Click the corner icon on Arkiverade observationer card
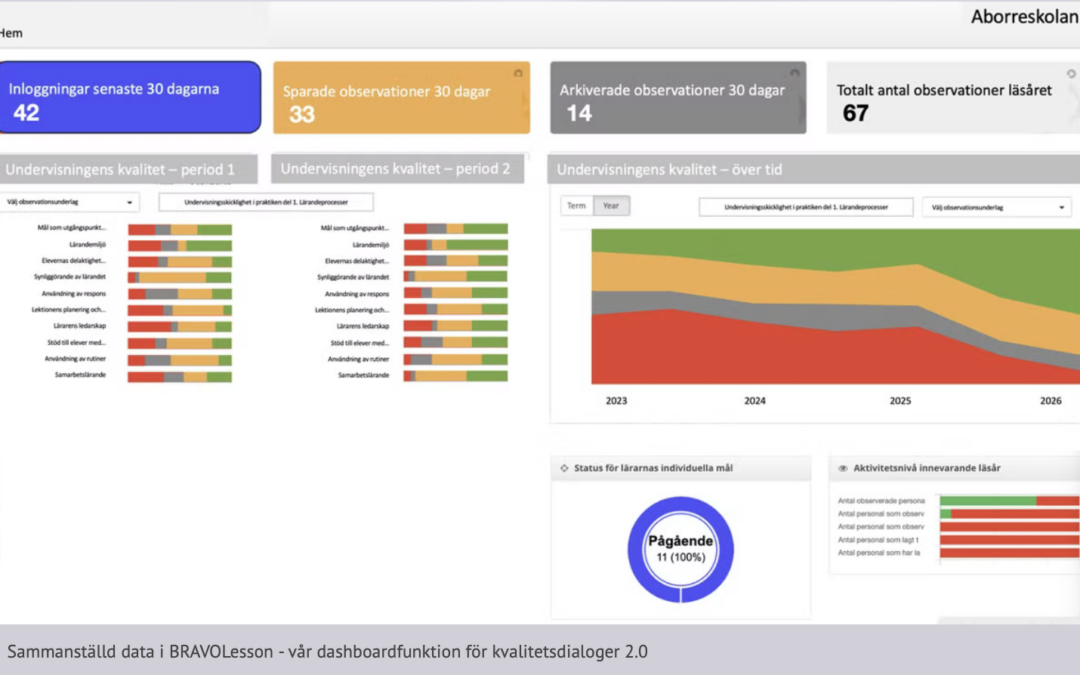The height and width of the screenshot is (675, 1080). tap(794, 73)
